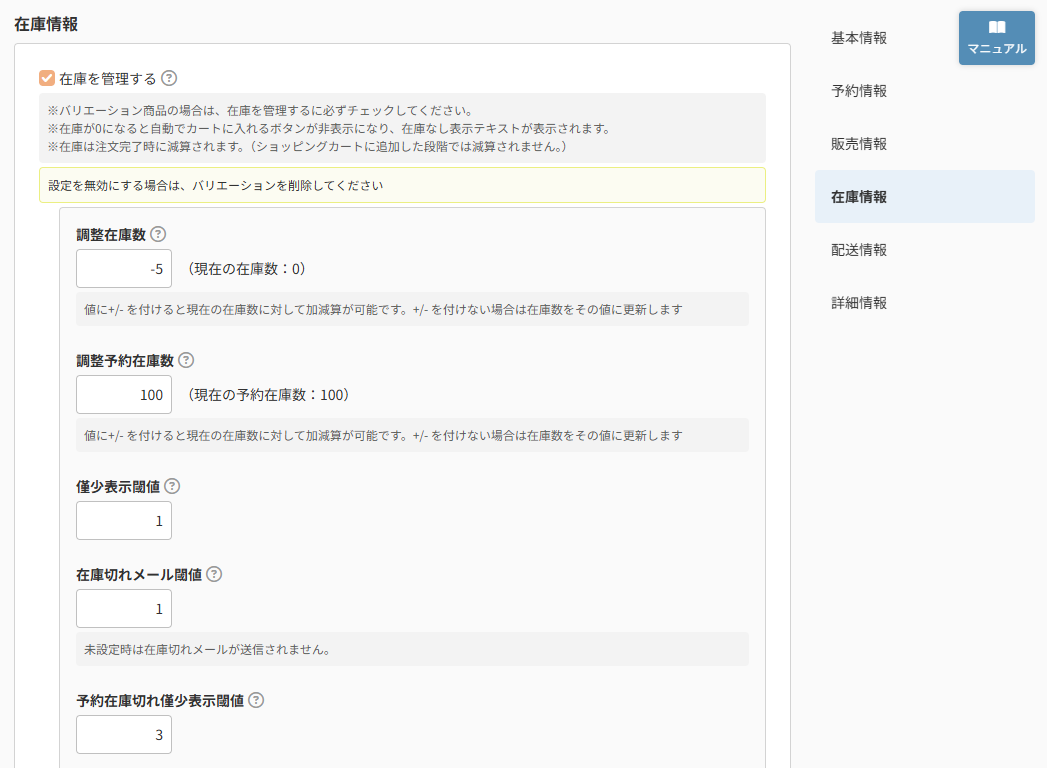
Task: Click the notice 設定を無効にする場合は、バリエーションを削除してください
Action: click(x=402, y=185)
